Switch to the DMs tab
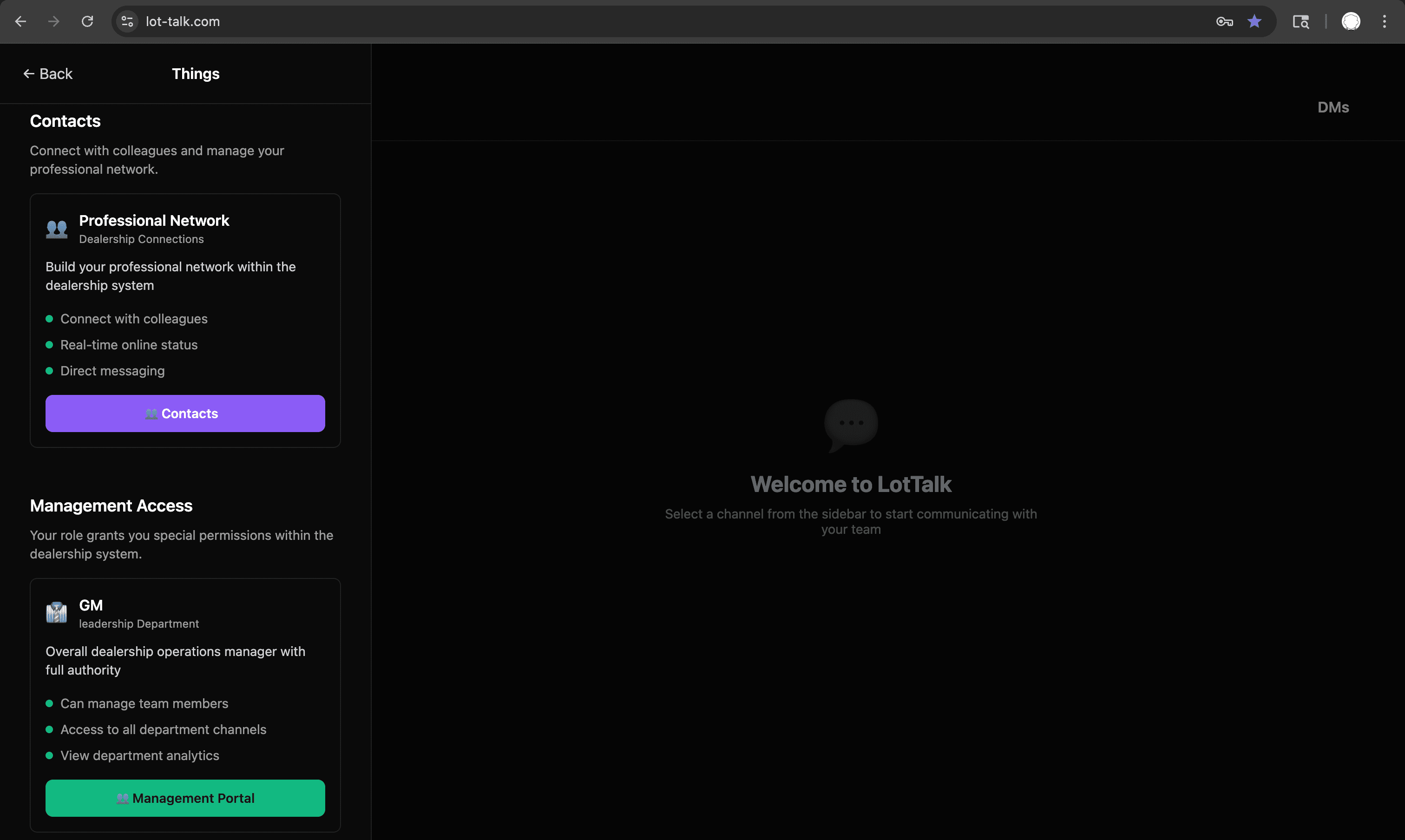The height and width of the screenshot is (840, 1405). (x=1333, y=107)
